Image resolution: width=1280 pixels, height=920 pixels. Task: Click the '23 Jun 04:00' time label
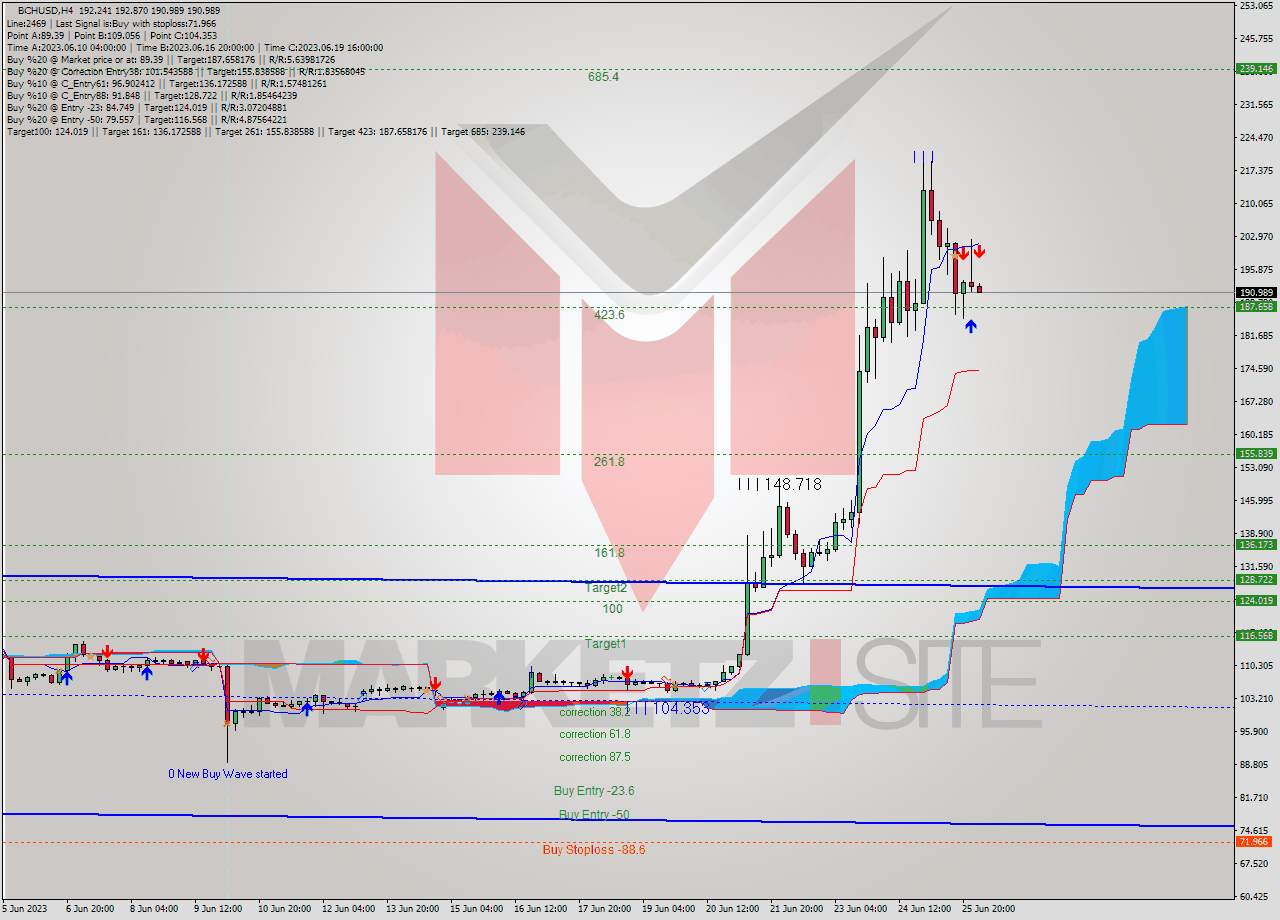coord(860,909)
